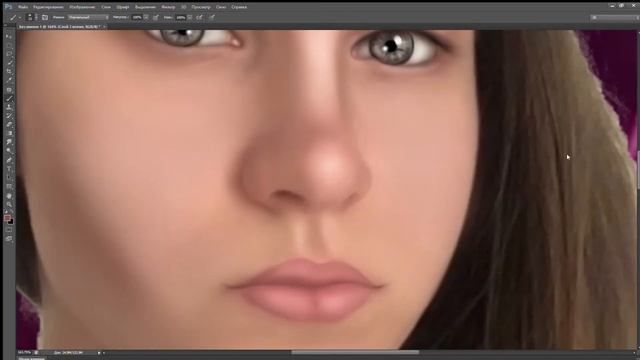Close the open document tab
This screenshot has width=640, height=360.
point(104,27)
